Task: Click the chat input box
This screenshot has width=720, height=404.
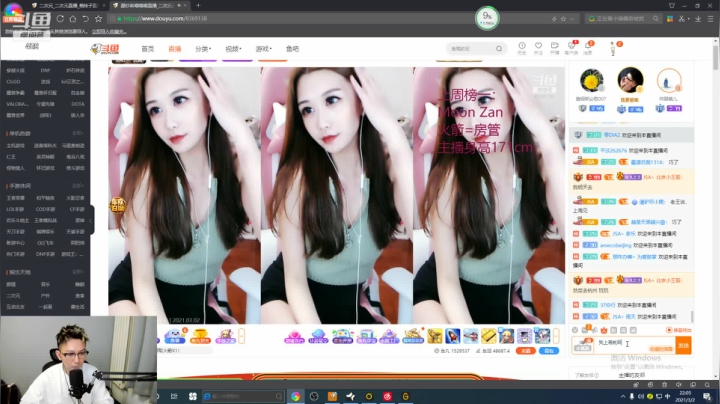Action: click(635, 345)
